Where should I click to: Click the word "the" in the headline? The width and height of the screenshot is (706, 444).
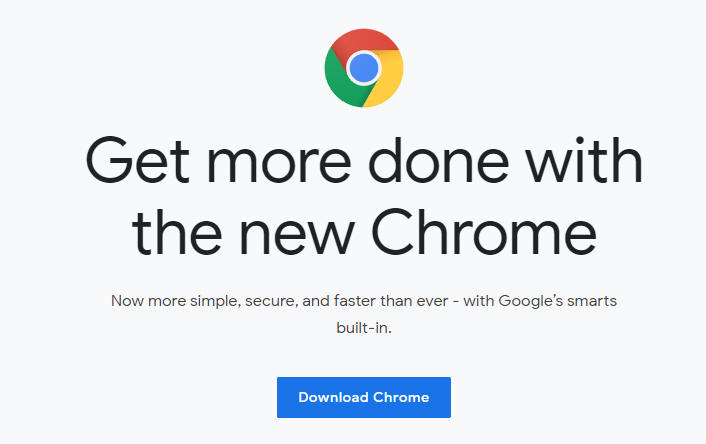coord(180,230)
